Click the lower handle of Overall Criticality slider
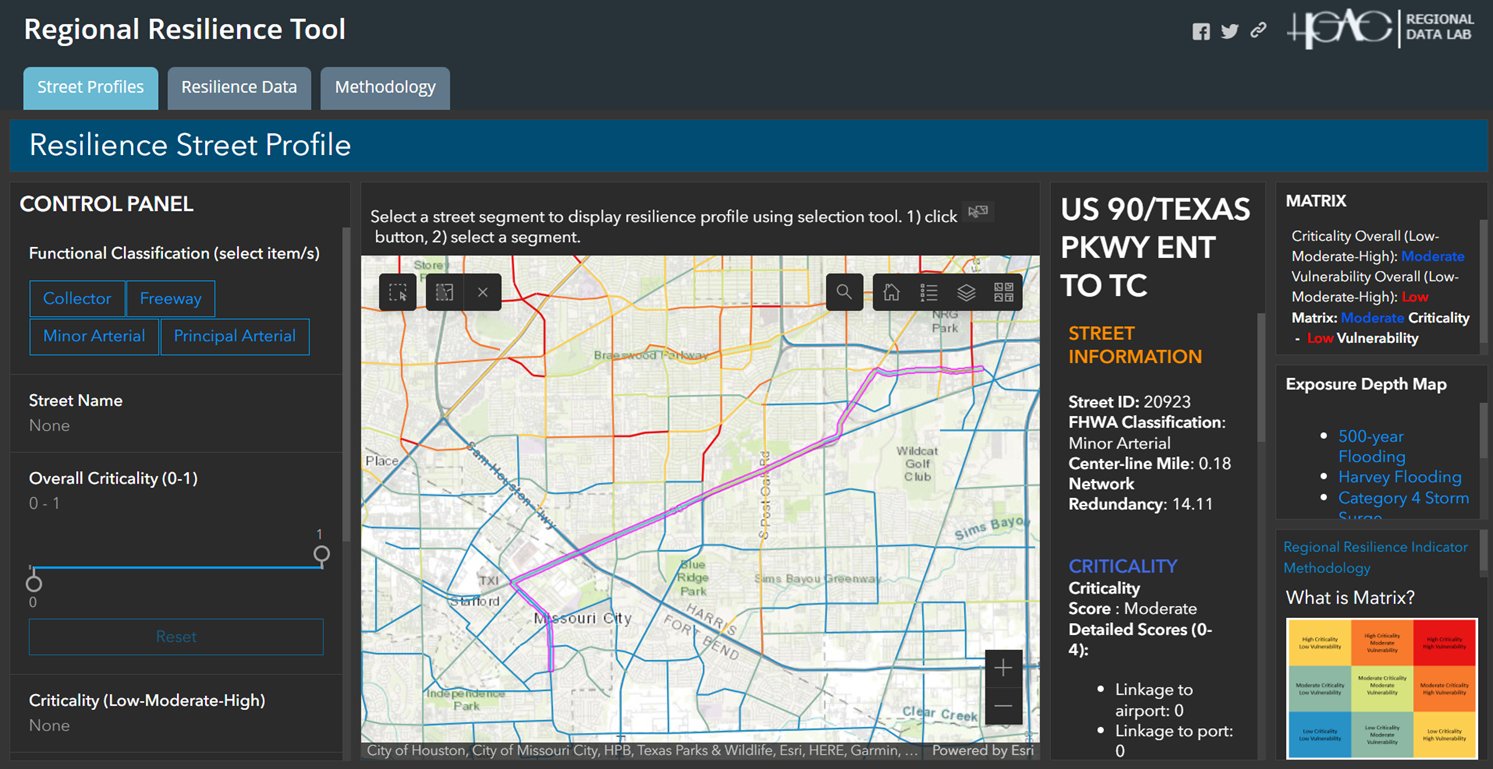The width and height of the screenshot is (1493, 769). [x=34, y=583]
